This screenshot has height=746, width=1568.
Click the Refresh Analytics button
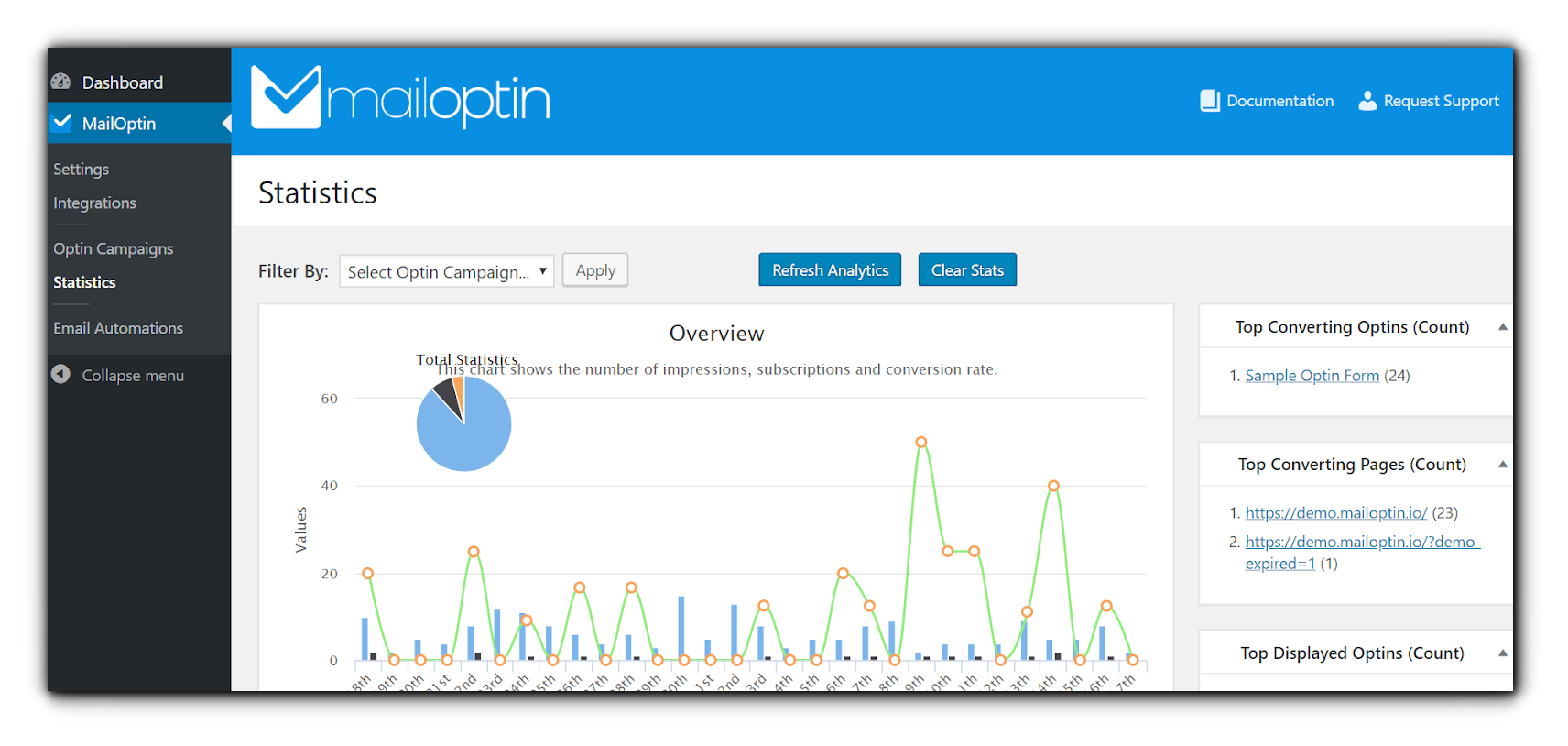coord(830,270)
